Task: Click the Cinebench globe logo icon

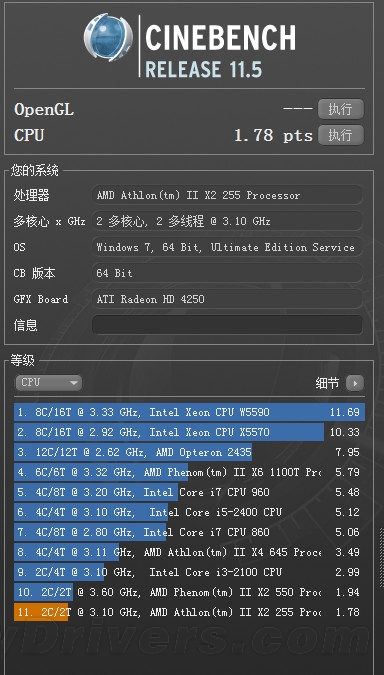Action: pos(108,38)
